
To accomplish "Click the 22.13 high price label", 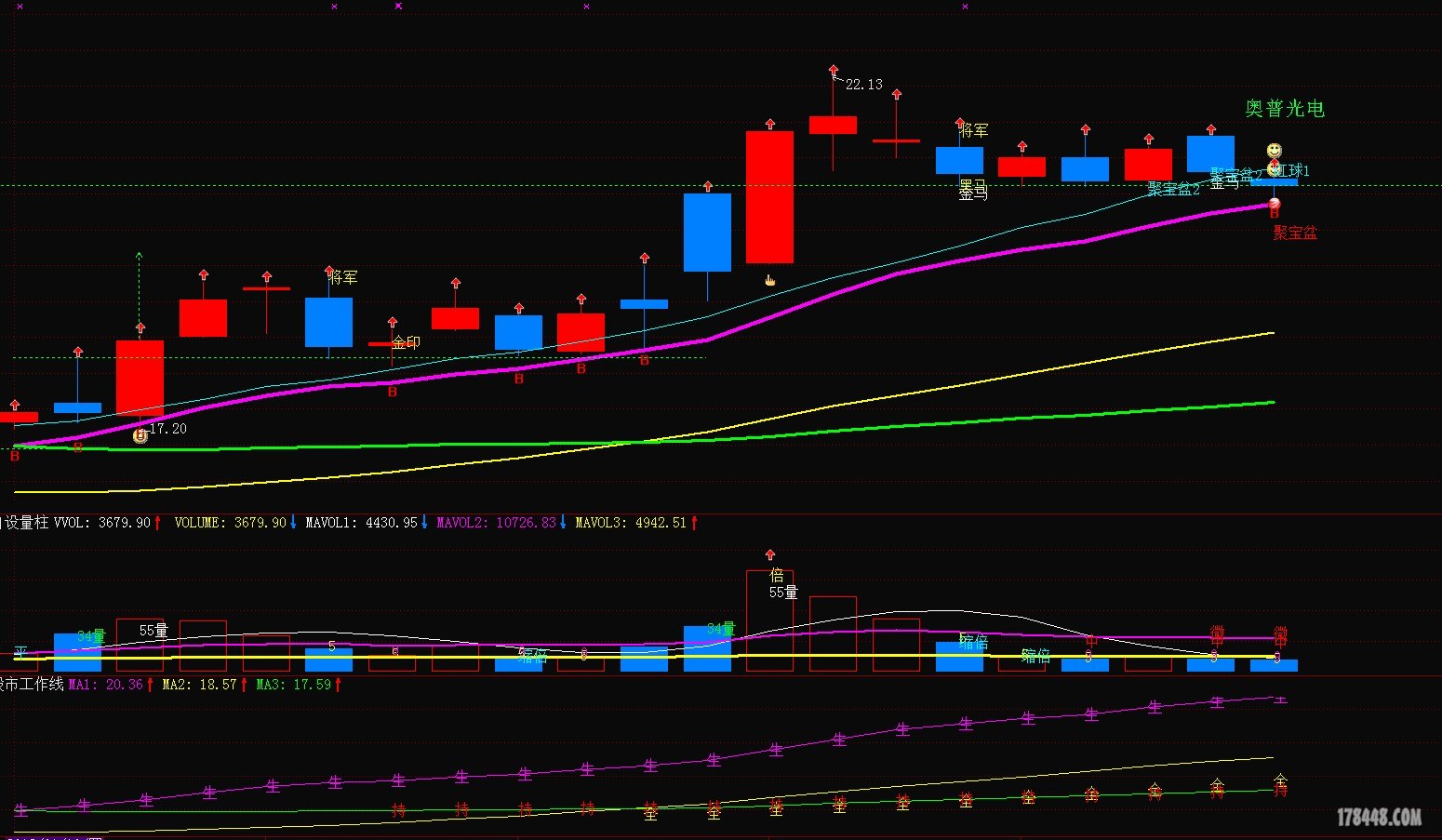I will click(864, 85).
